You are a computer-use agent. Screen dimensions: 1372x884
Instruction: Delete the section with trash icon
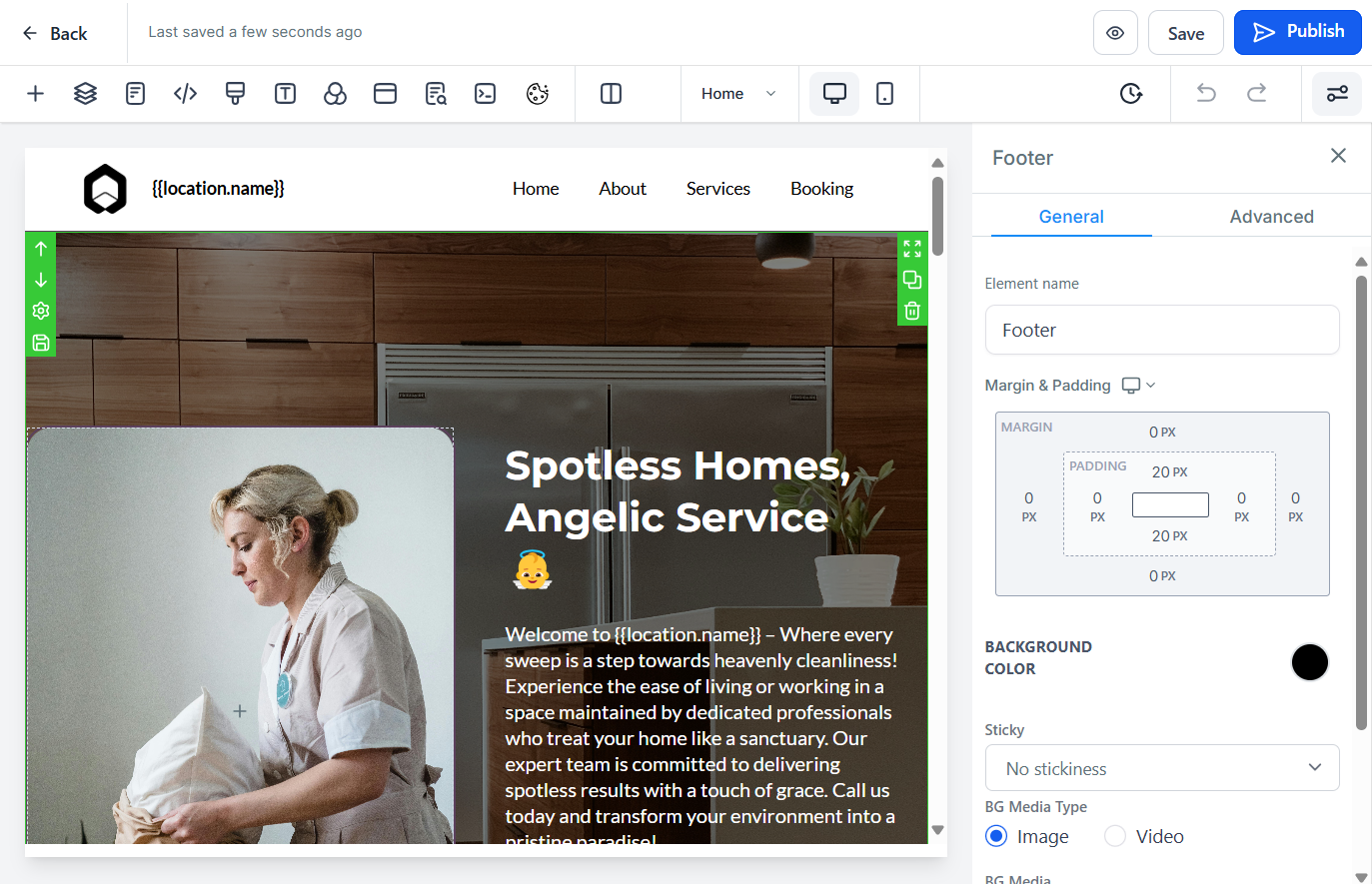[x=912, y=311]
